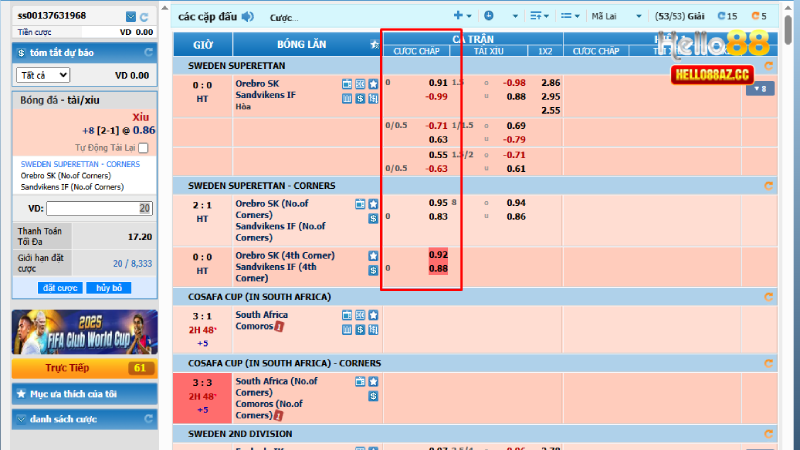This screenshot has width=800, height=450.
Task: Open the account message envelope icon
Action: coord(132,17)
